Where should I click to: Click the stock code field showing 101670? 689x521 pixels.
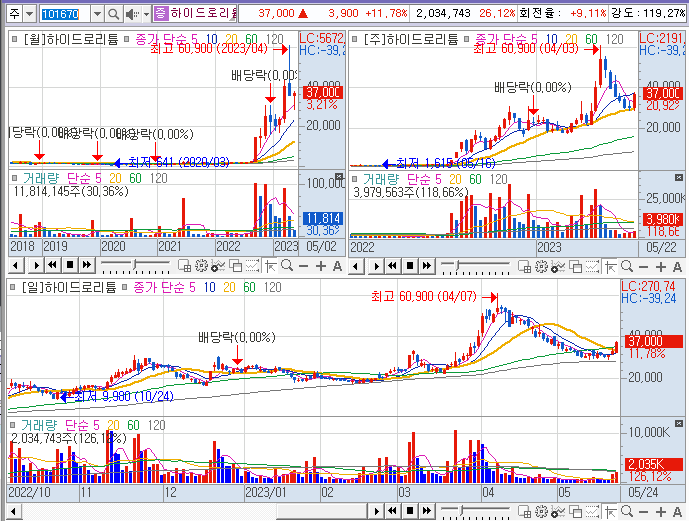point(65,14)
